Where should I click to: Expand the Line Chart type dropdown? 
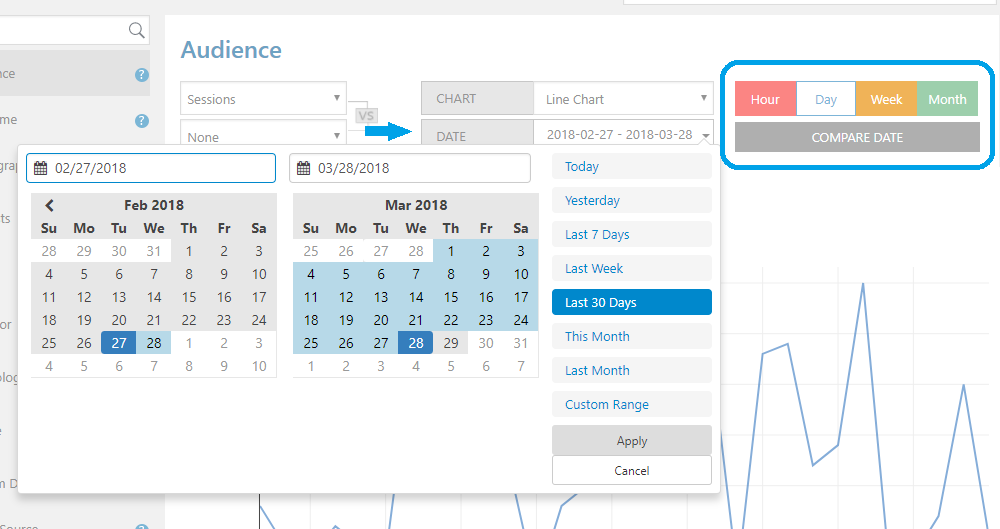pyautogui.click(x=623, y=99)
